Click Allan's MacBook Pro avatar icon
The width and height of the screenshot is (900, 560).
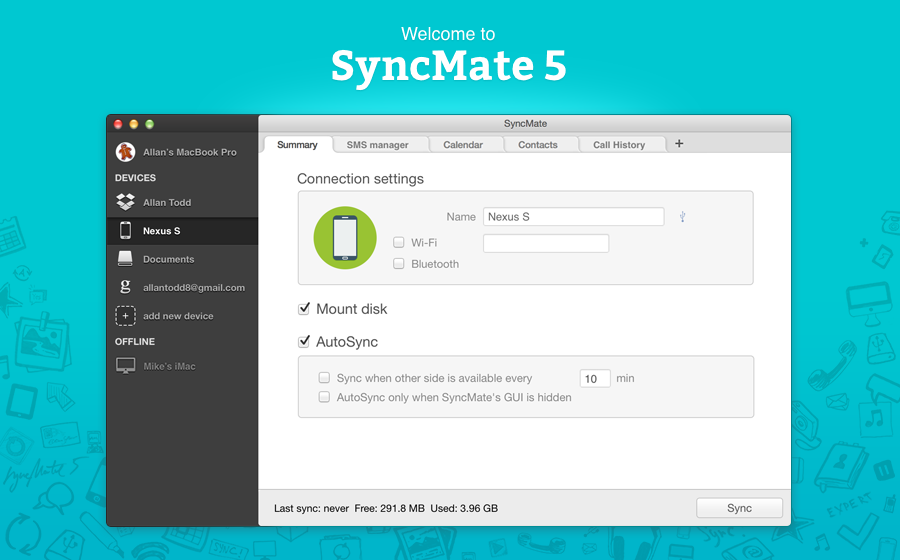[x=125, y=152]
